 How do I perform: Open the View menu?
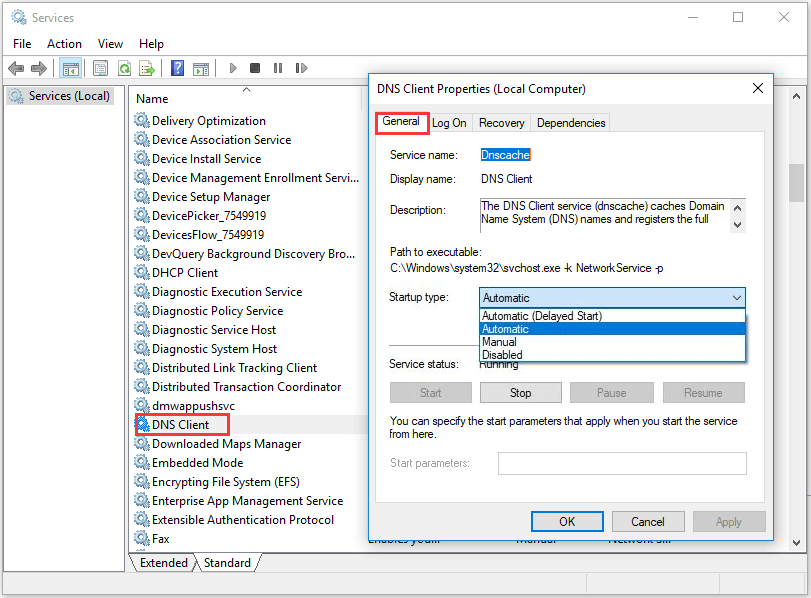(x=110, y=44)
